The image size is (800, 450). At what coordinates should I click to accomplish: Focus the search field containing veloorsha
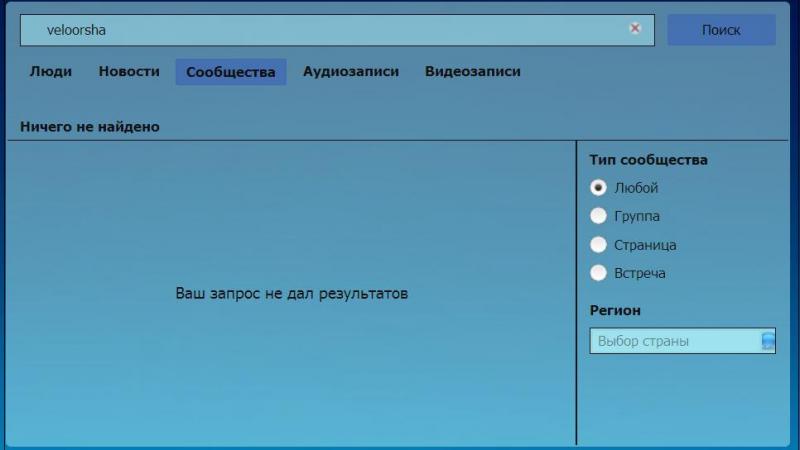(337, 30)
